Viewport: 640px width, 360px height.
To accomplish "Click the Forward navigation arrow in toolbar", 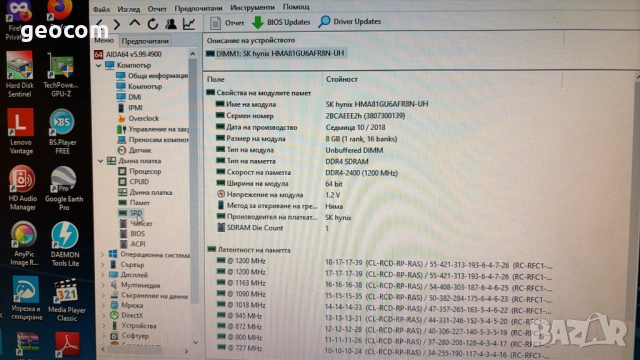I will click(x=117, y=24).
